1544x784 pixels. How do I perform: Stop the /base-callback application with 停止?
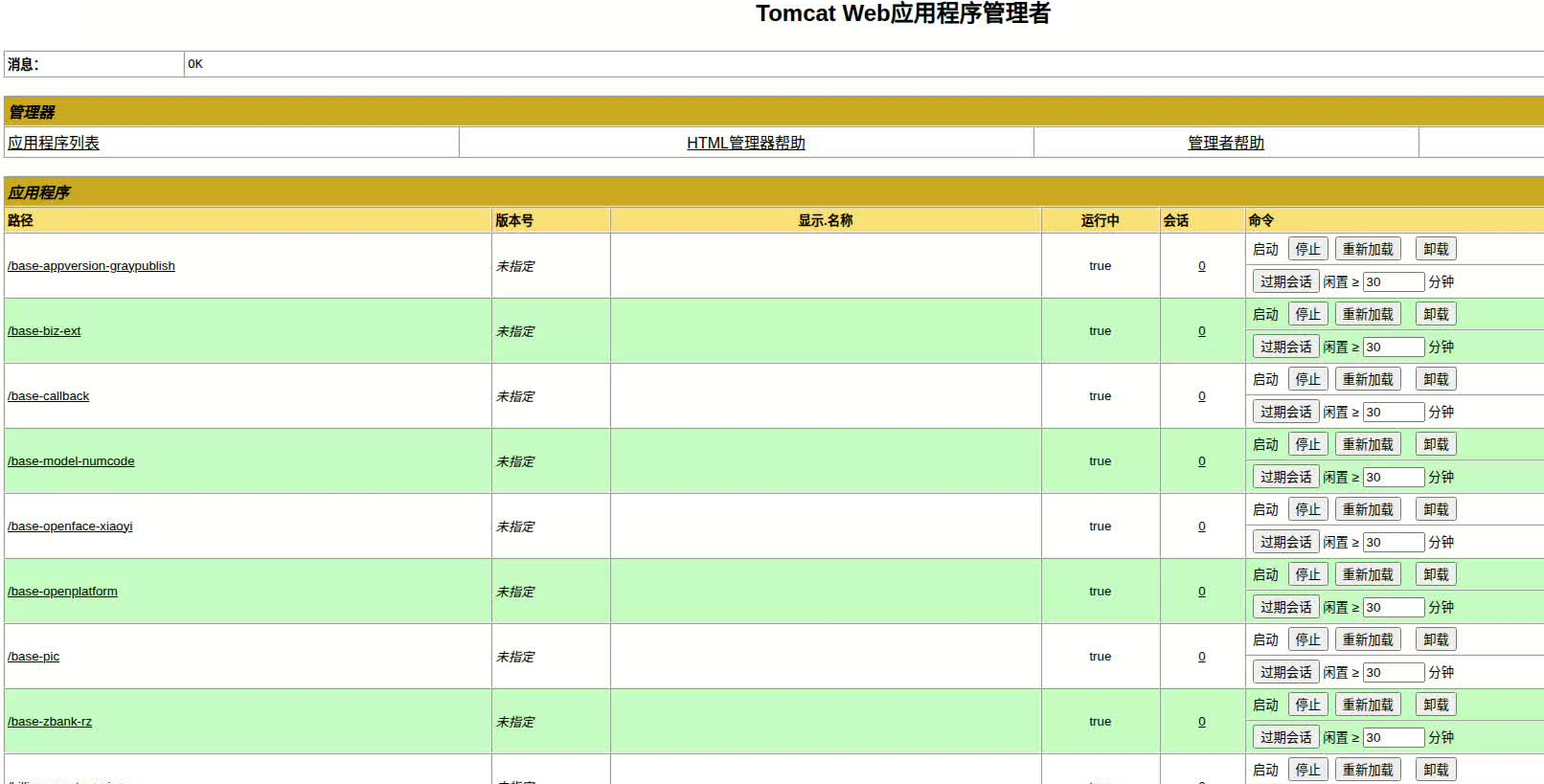tap(1308, 379)
